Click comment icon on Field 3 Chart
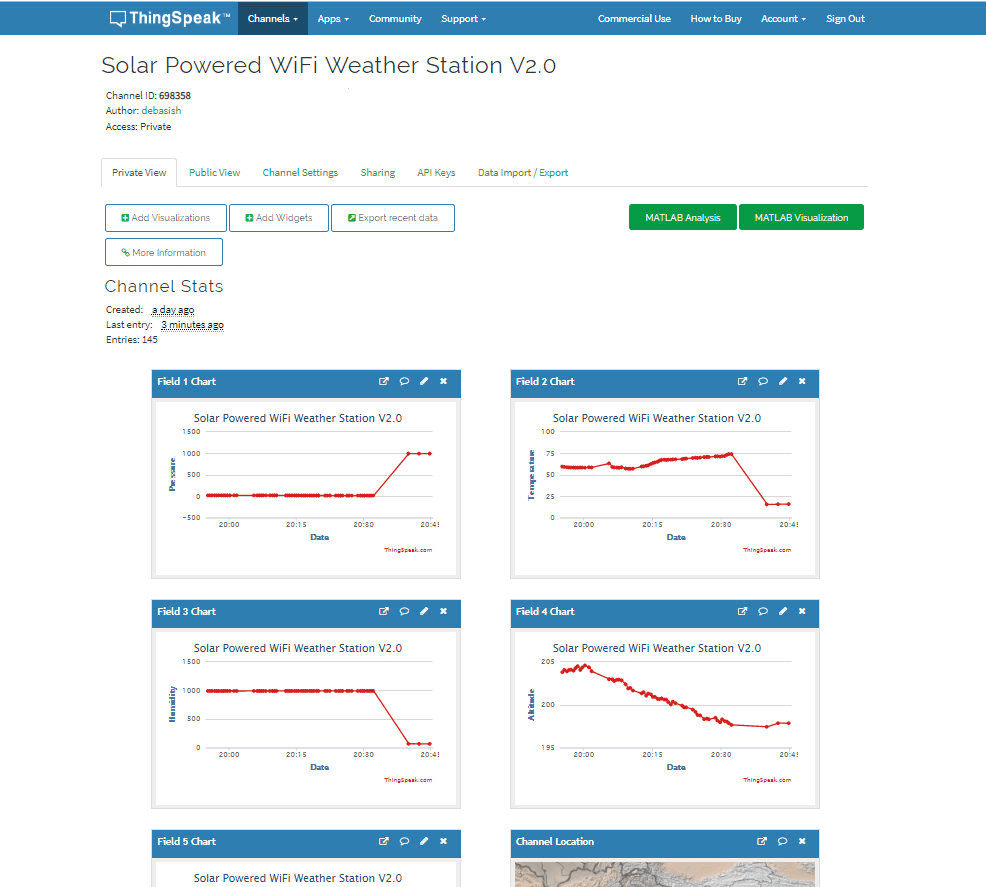This screenshot has height=887, width=986. [404, 611]
